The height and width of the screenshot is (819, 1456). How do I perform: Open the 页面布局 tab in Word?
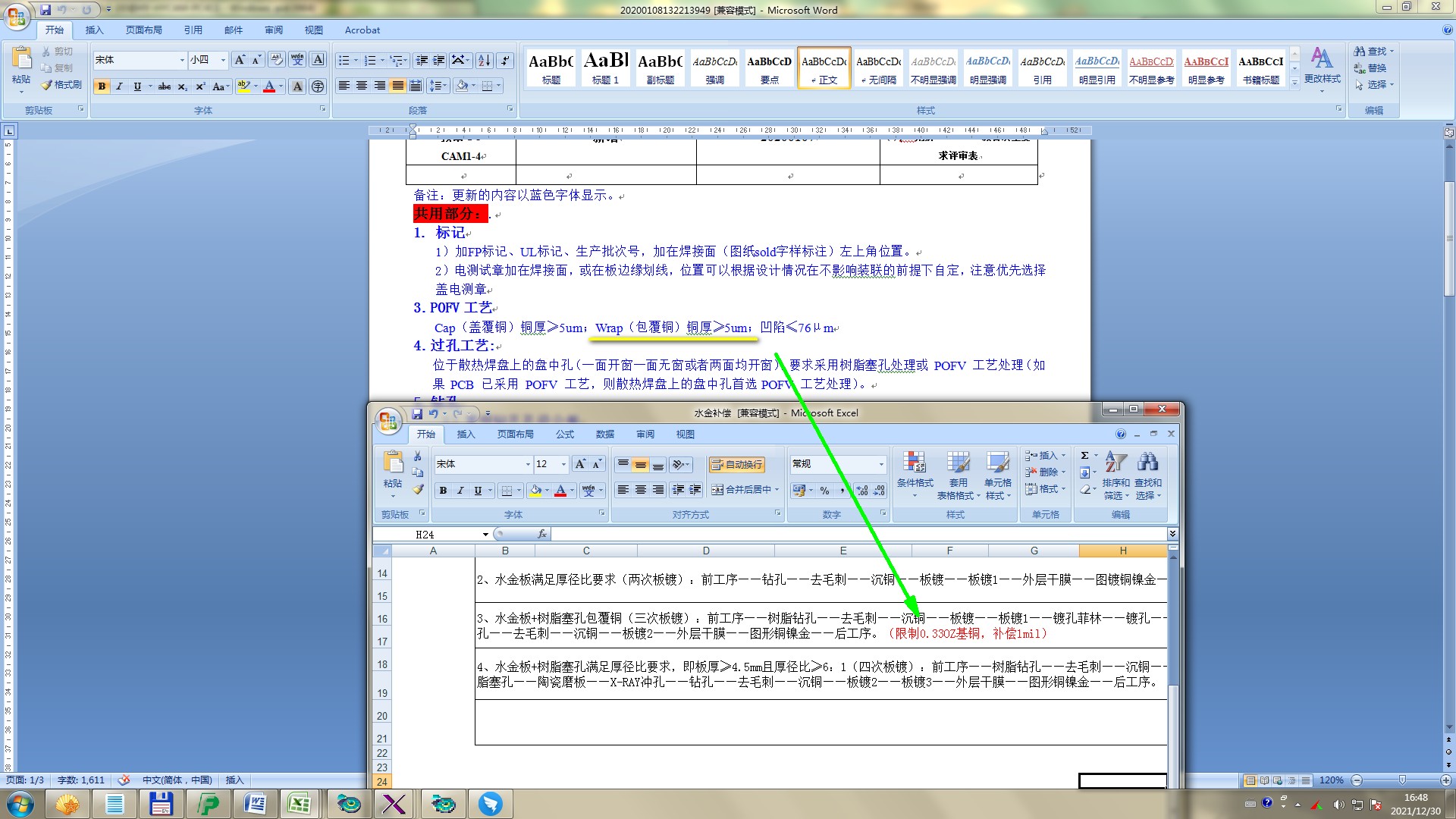[144, 30]
